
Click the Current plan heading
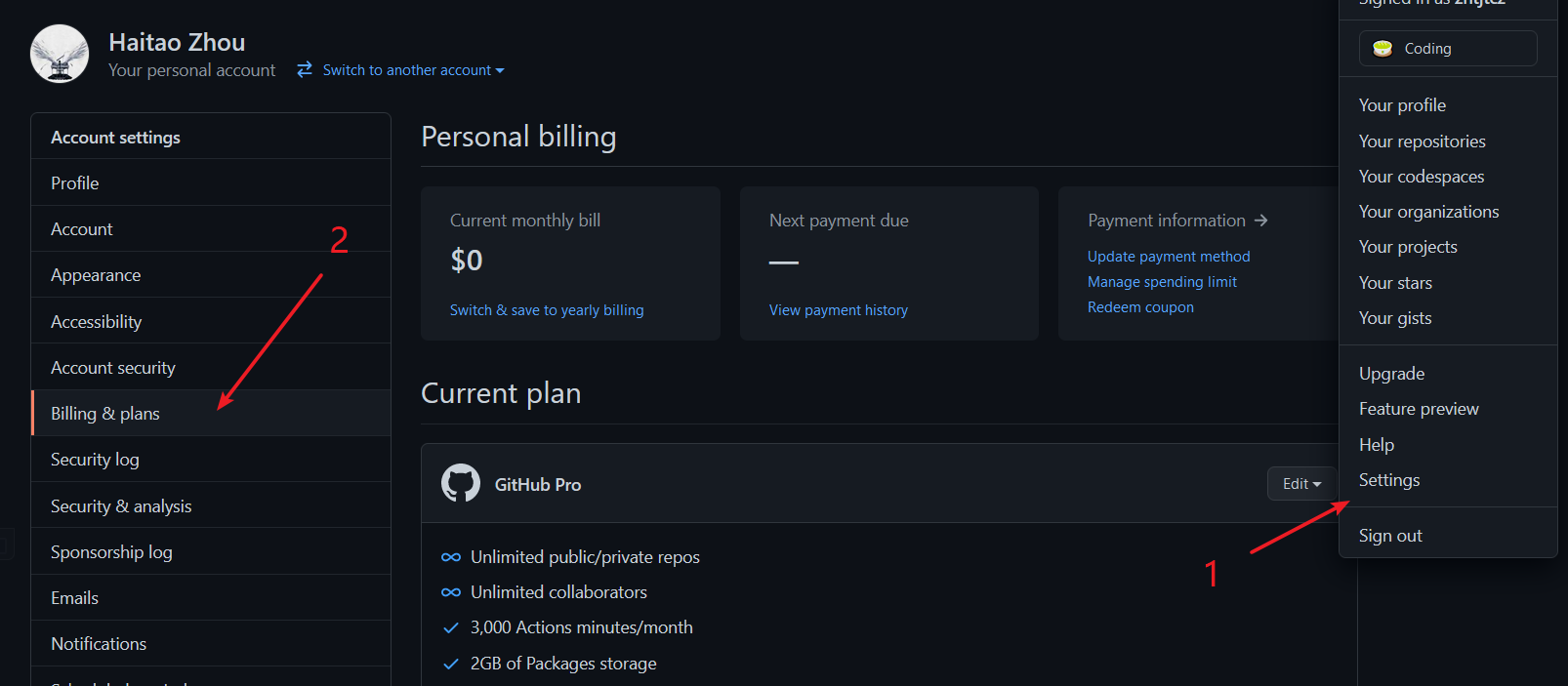(501, 393)
